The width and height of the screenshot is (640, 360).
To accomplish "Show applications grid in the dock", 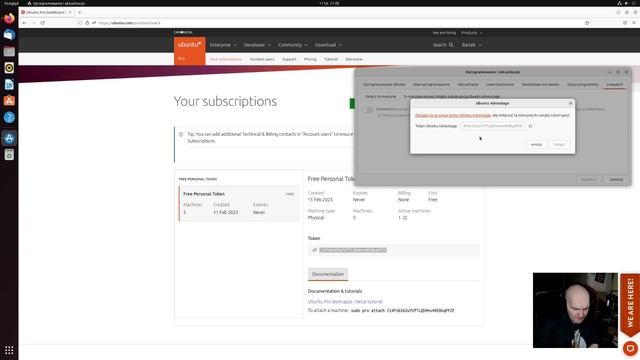I will tap(9, 350).
